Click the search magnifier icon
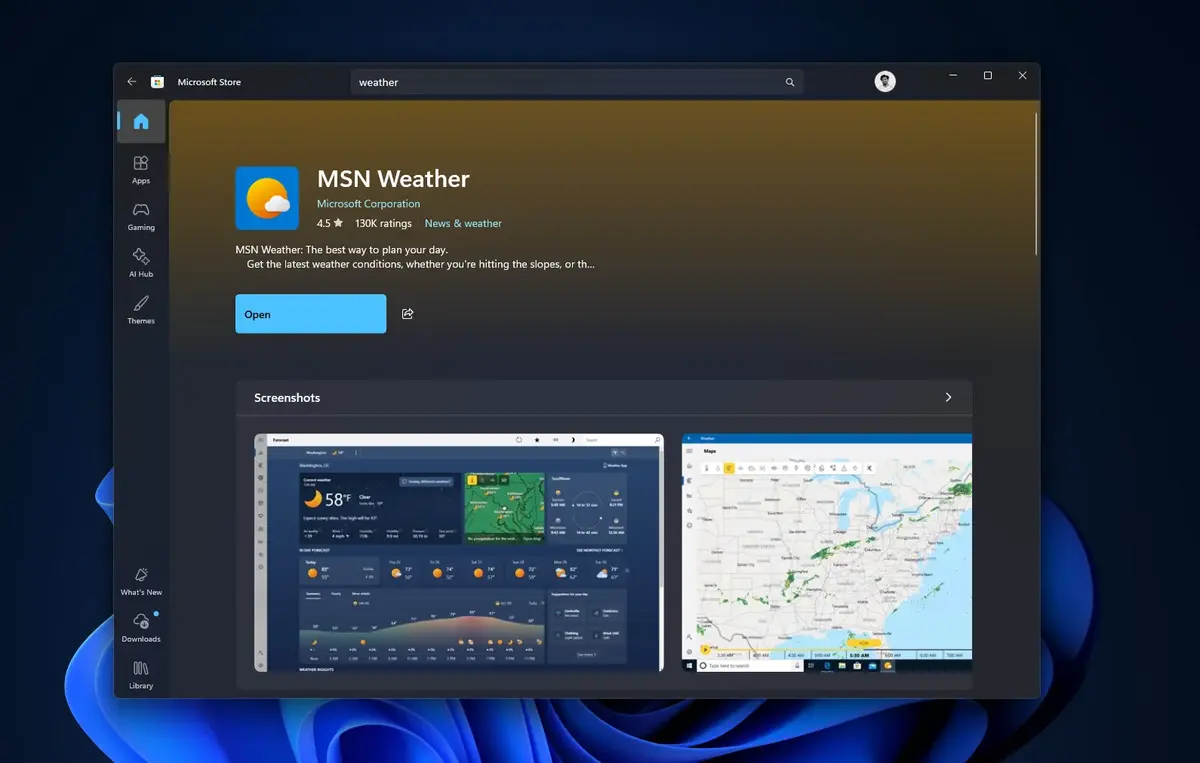Image resolution: width=1200 pixels, height=763 pixels. pyautogui.click(x=790, y=82)
